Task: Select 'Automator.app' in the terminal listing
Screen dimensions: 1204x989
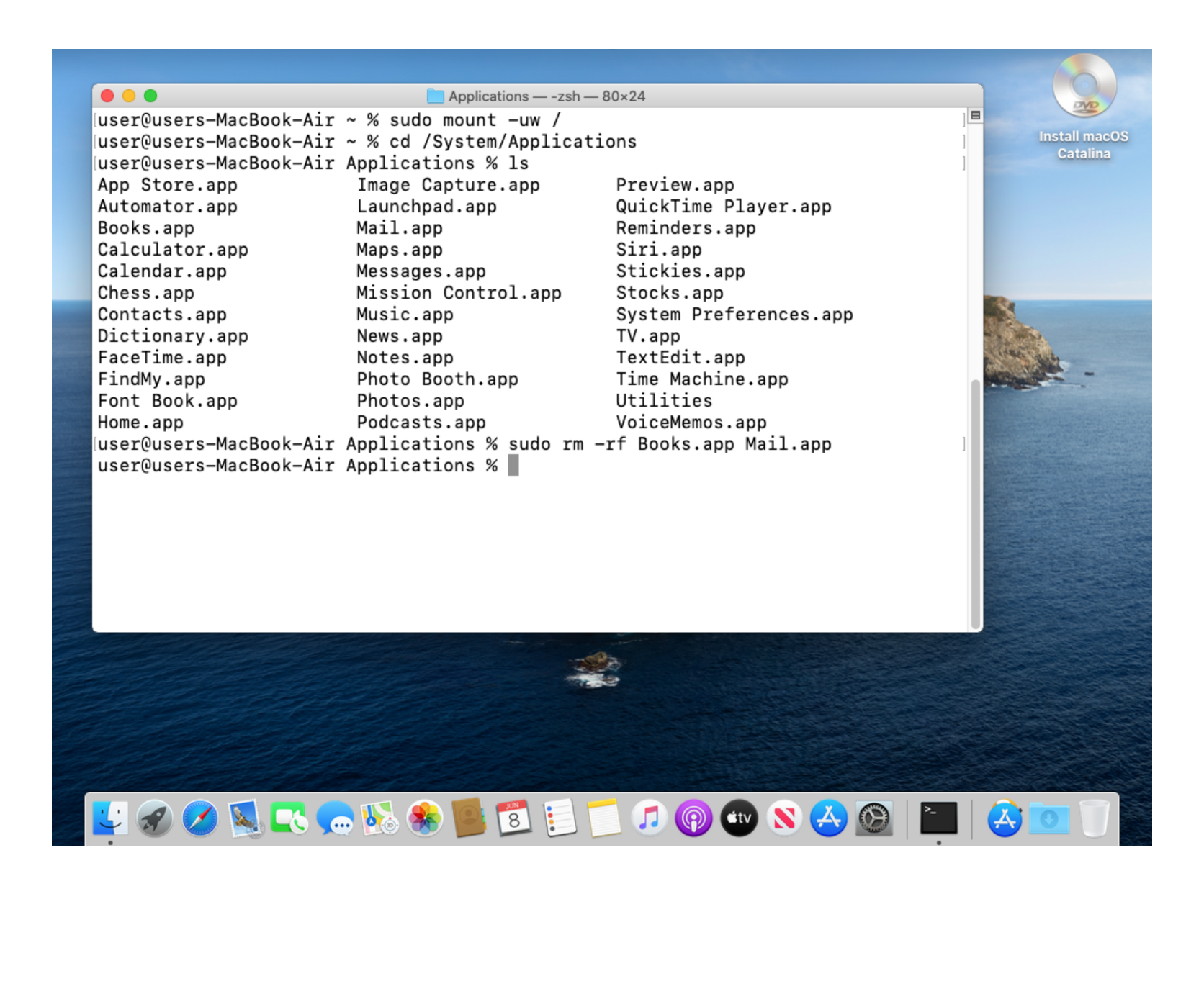Action: tap(168, 207)
